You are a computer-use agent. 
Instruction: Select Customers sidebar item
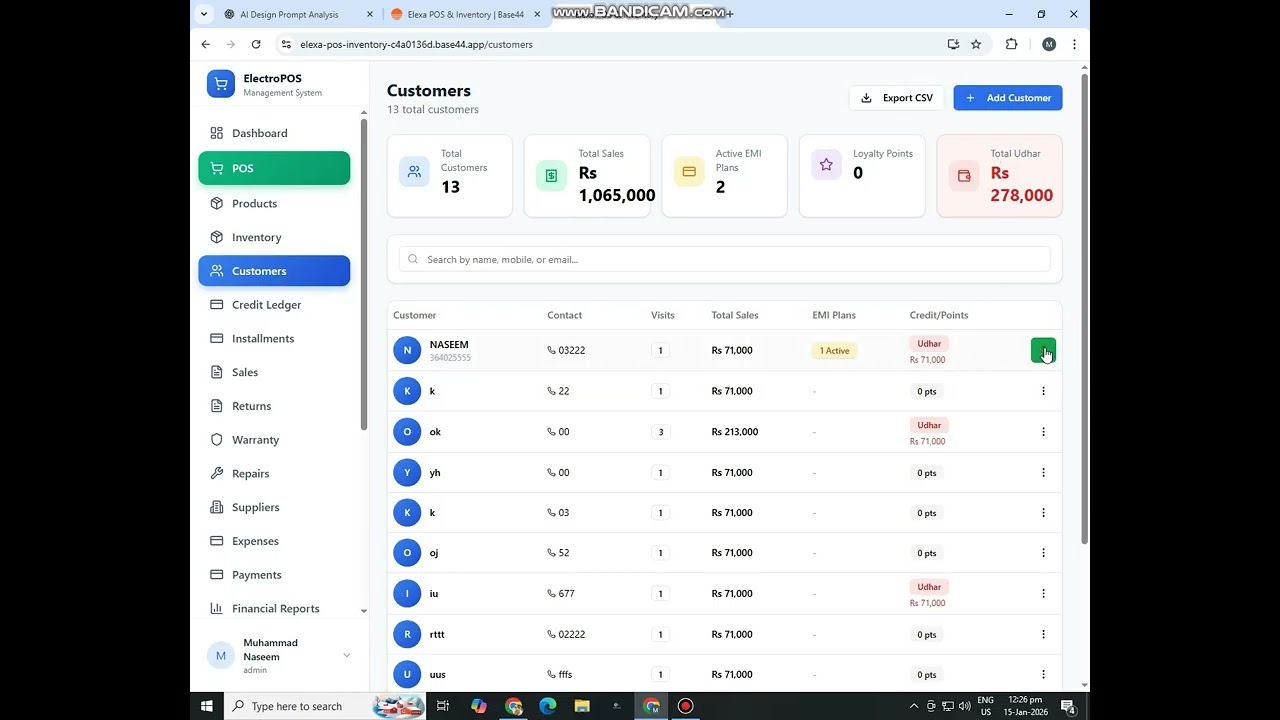point(274,271)
